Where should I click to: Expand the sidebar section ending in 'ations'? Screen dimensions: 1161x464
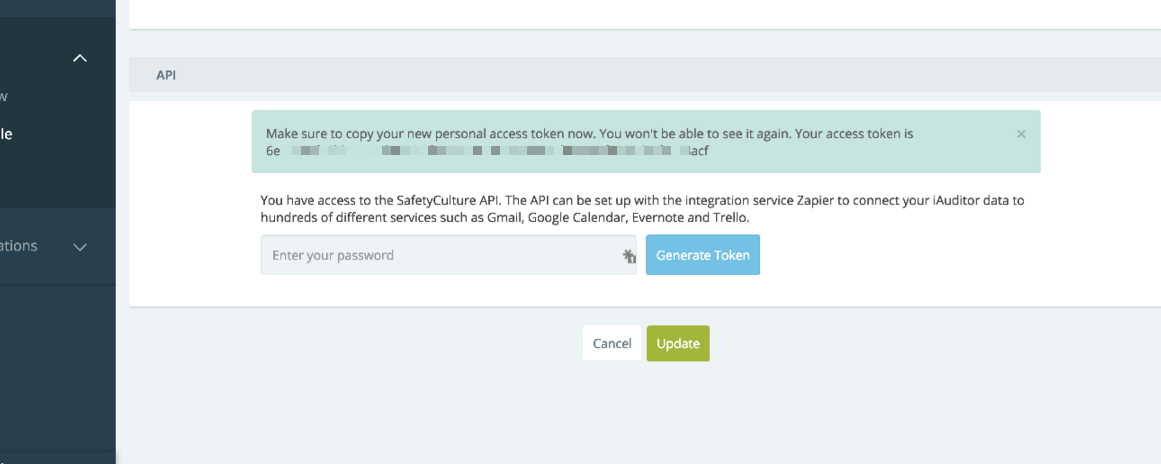pos(80,246)
